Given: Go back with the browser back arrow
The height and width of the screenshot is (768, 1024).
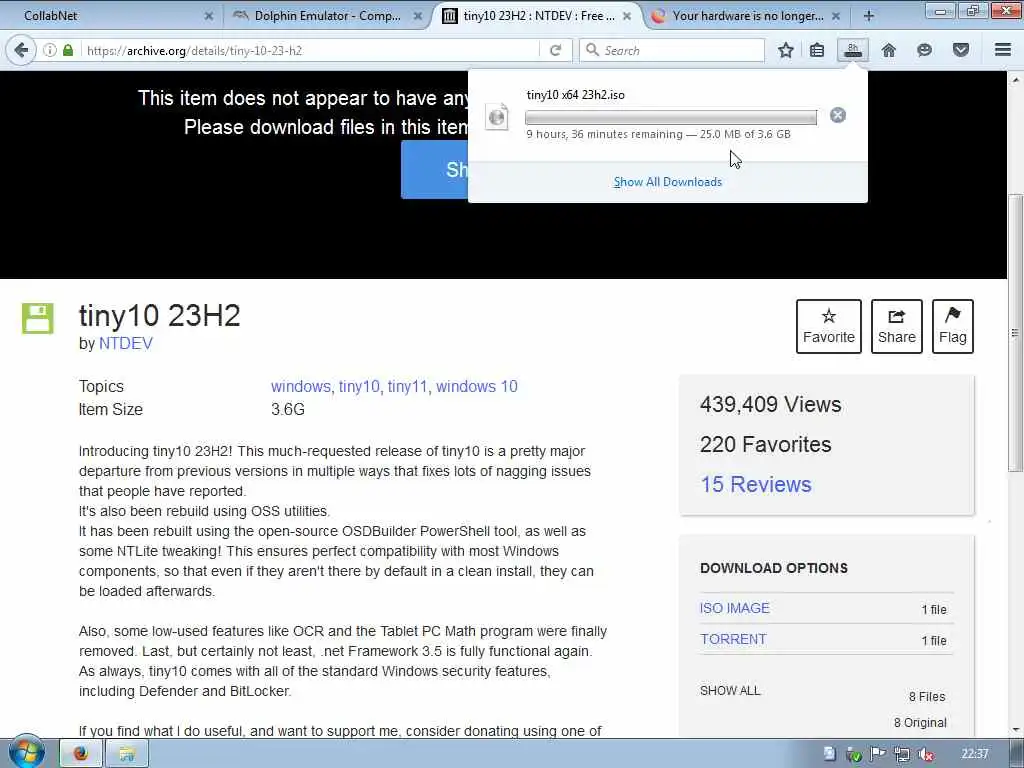Looking at the screenshot, I should pyautogui.click(x=21, y=50).
